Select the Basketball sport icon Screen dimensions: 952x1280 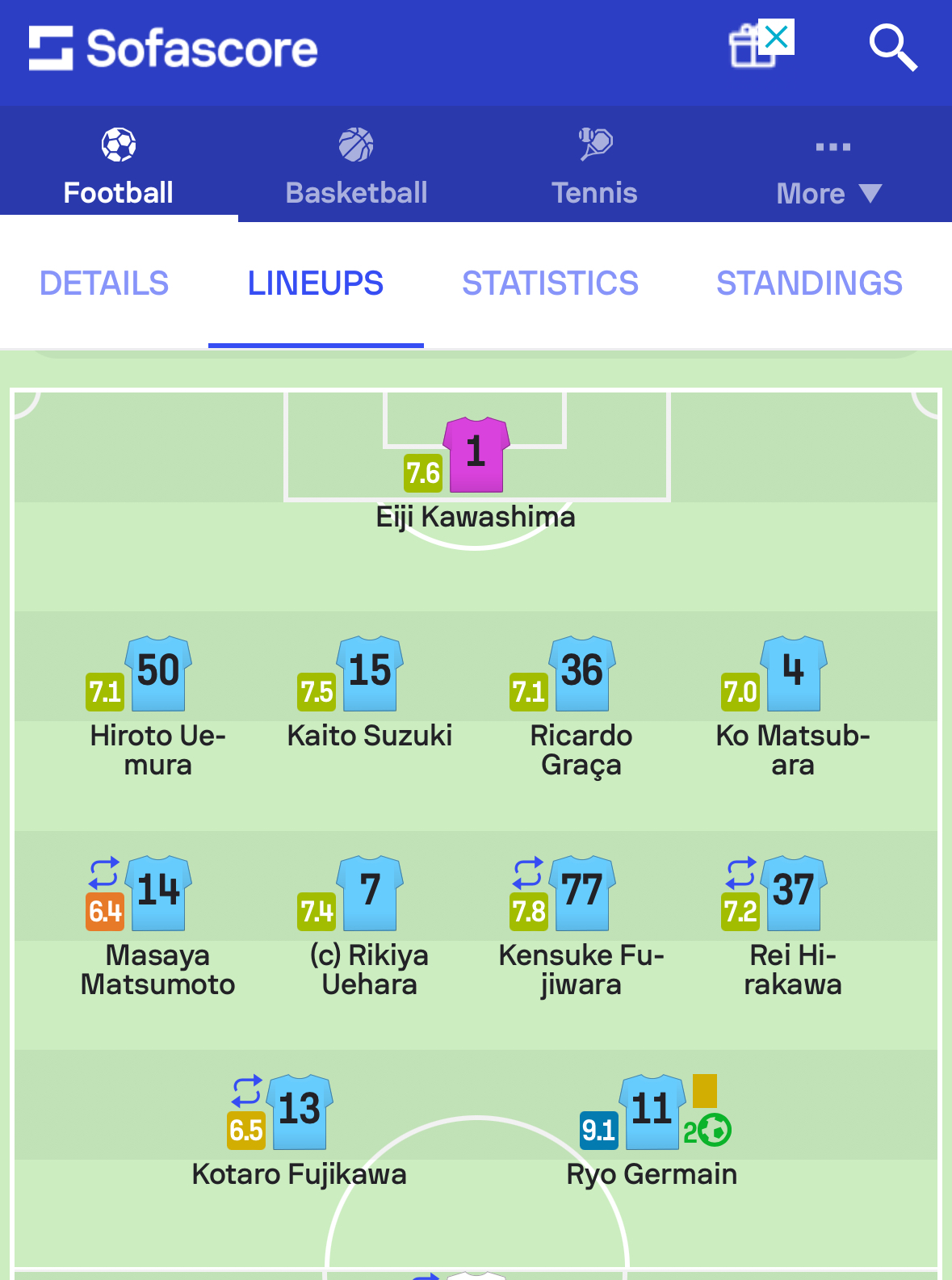coord(356,145)
